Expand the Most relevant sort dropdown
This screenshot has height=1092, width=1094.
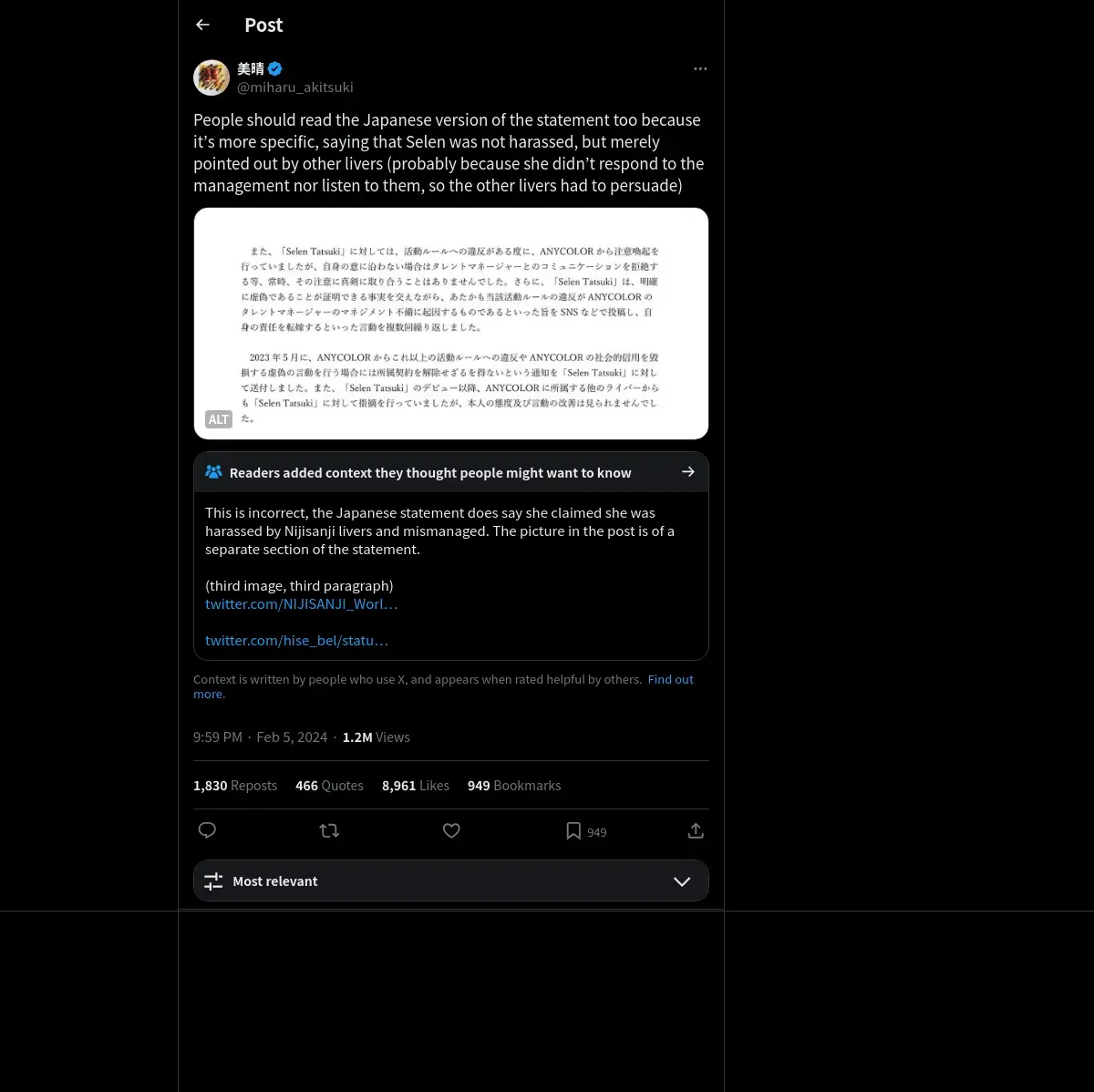tap(451, 881)
